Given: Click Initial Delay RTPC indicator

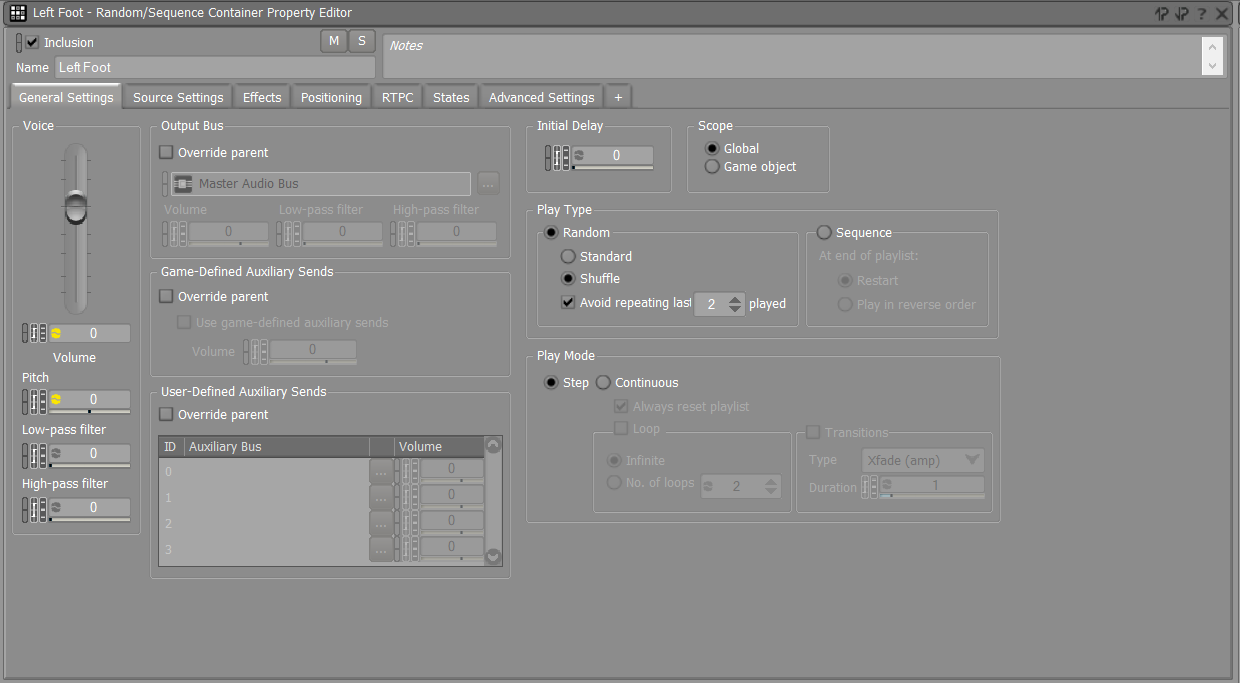Looking at the screenshot, I should click(x=557, y=157).
